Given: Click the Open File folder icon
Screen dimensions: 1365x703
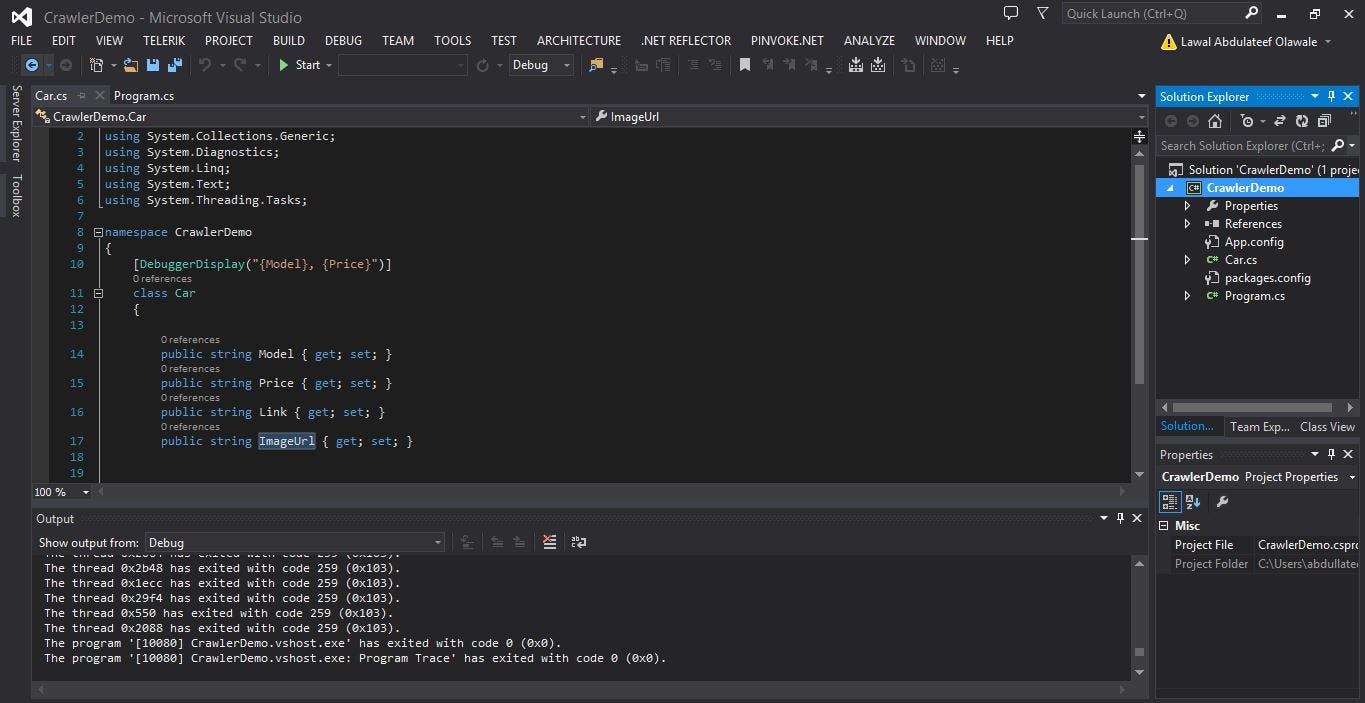Looking at the screenshot, I should (130, 65).
